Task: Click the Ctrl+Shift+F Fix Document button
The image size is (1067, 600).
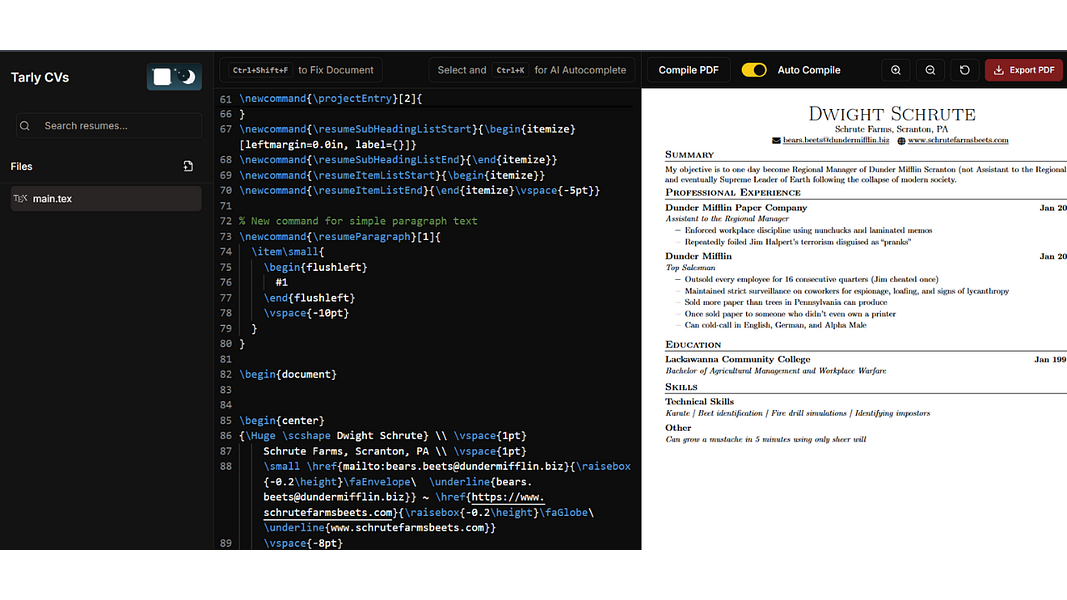Action: (x=301, y=70)
